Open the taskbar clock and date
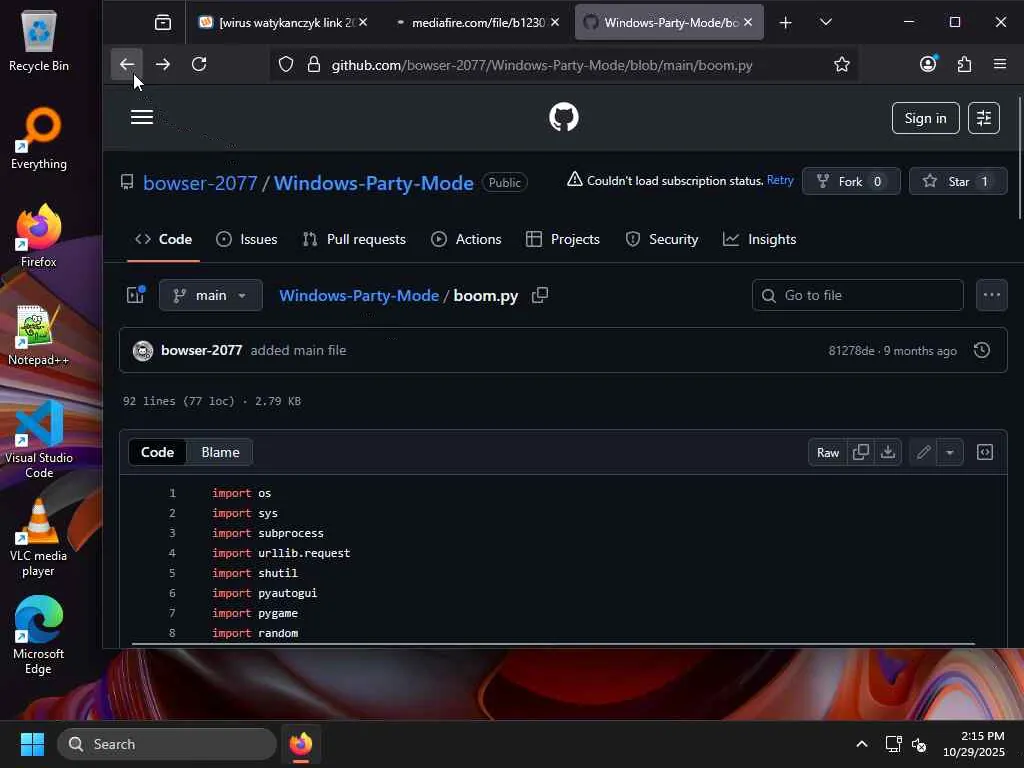 tap(974, 744)
